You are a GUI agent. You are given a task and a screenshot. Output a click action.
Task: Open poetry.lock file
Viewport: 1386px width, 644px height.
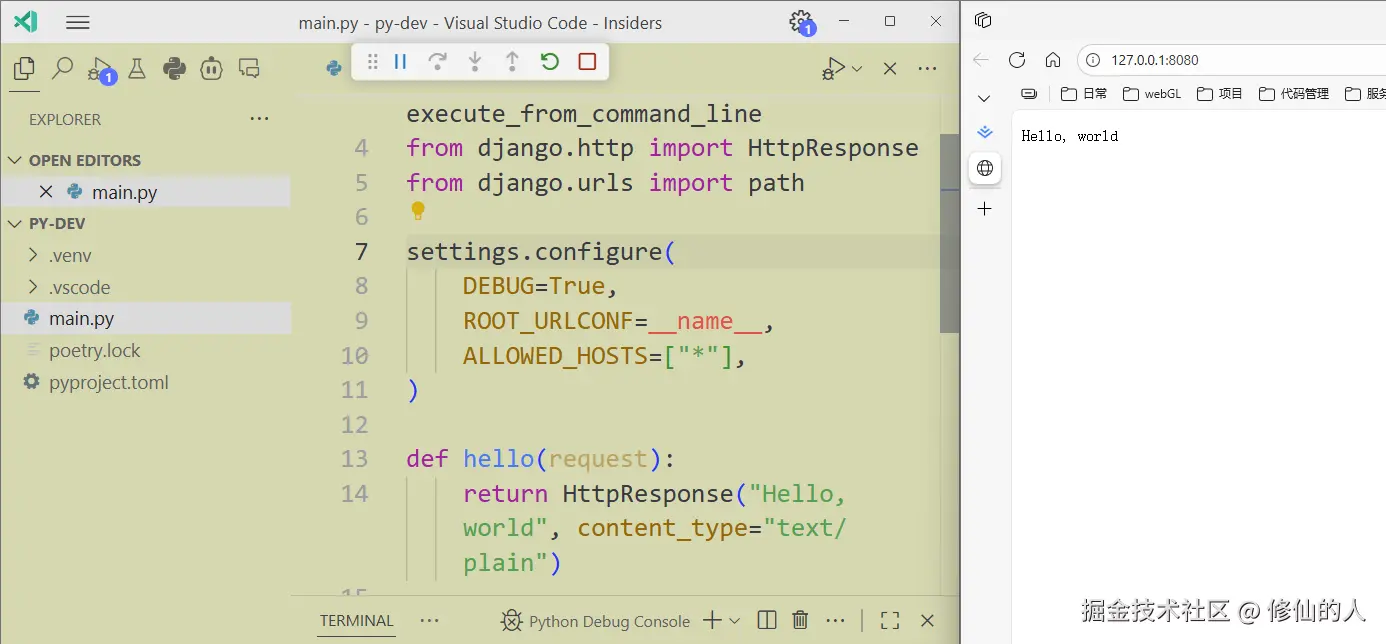tap(145, 350)
